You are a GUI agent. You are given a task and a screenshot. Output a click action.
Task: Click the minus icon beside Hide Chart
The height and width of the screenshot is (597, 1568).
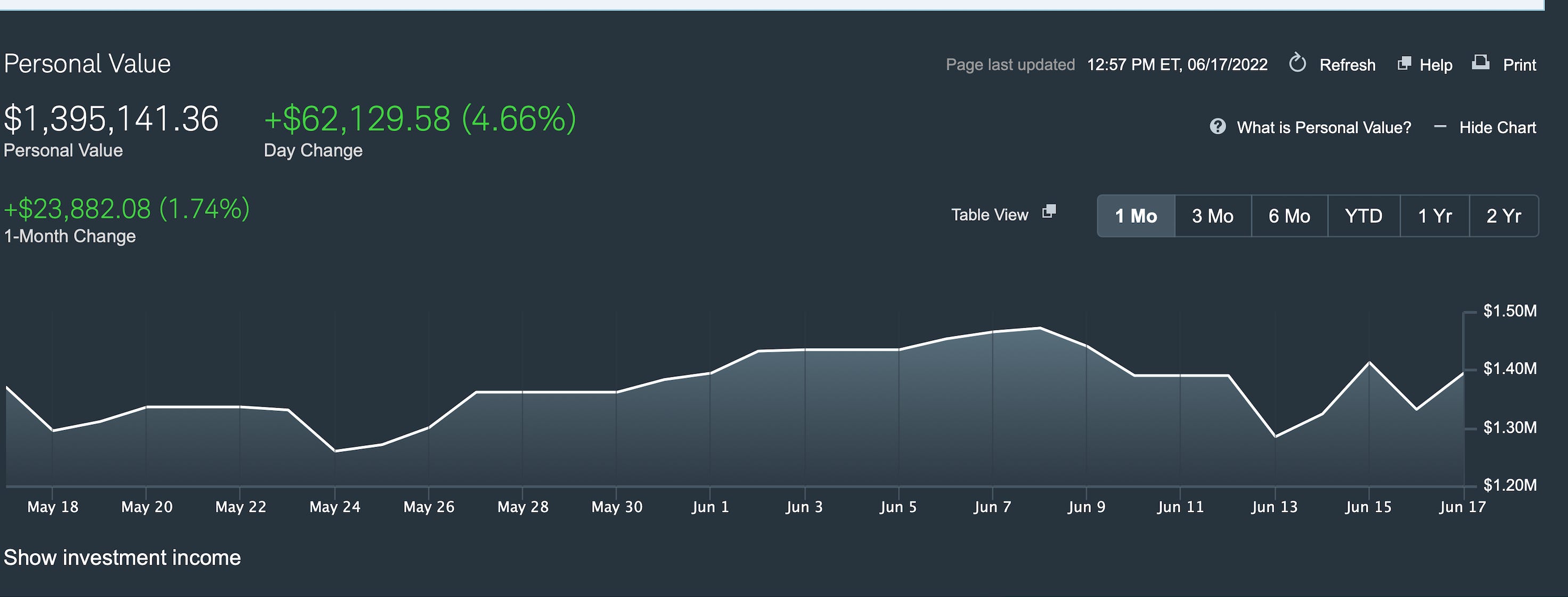(x=1440, y=127)
